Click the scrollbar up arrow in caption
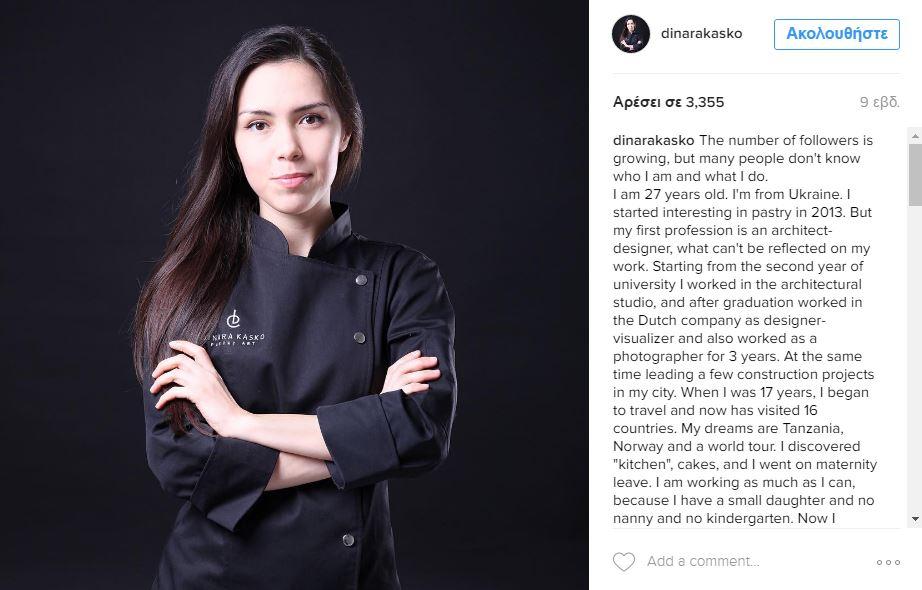This screenshot has width=922, height=590. point(915,136)
